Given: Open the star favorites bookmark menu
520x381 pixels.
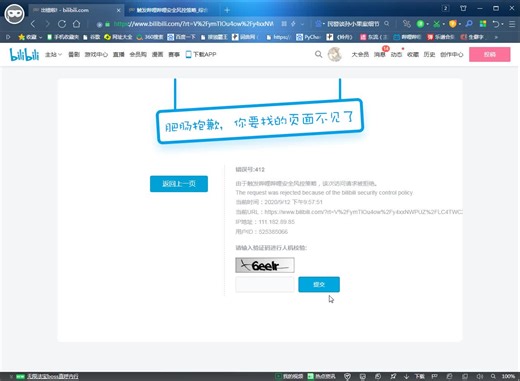Looking at the screenshot, I should tap(30, 37).
